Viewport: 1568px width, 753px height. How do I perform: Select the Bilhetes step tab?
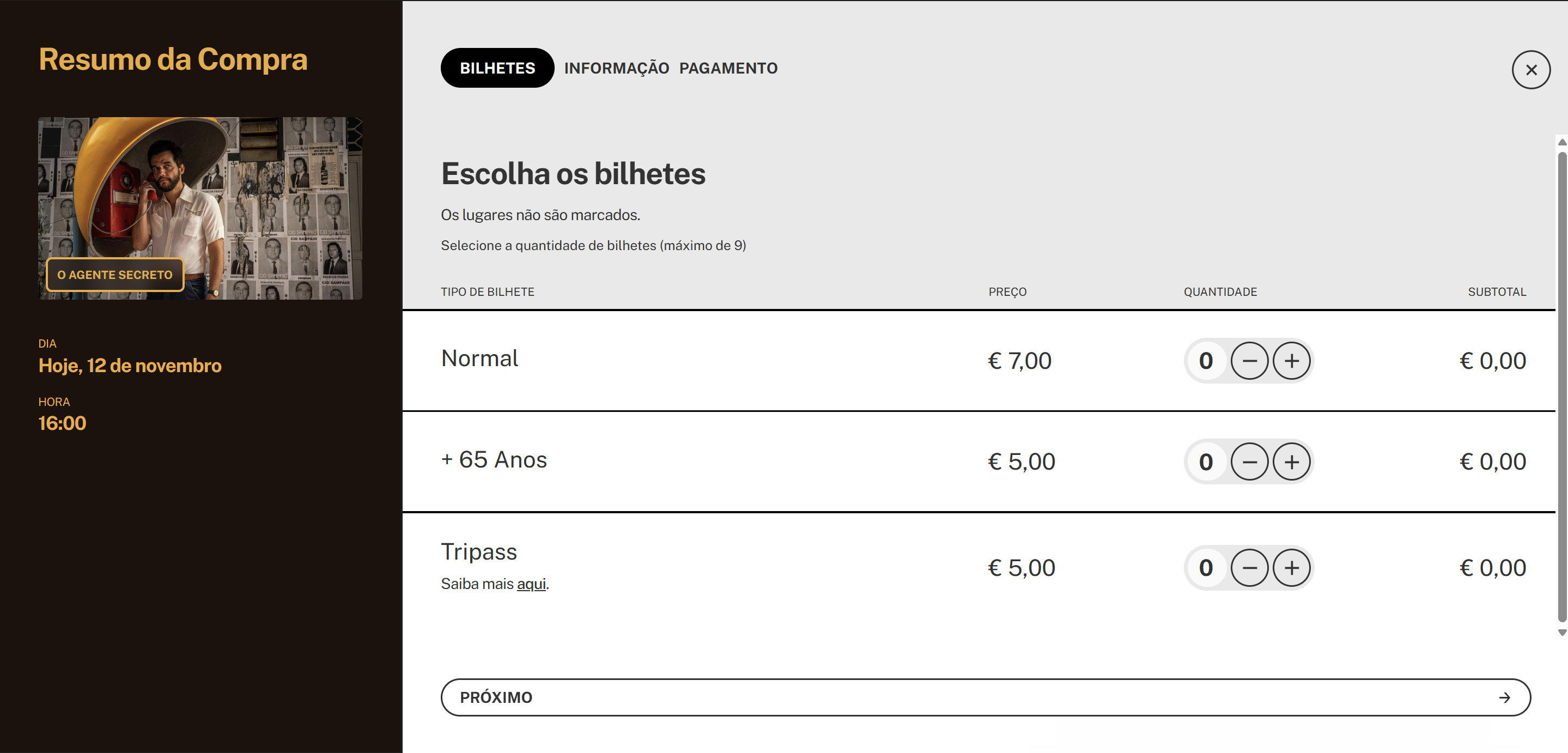pos(497,68)
